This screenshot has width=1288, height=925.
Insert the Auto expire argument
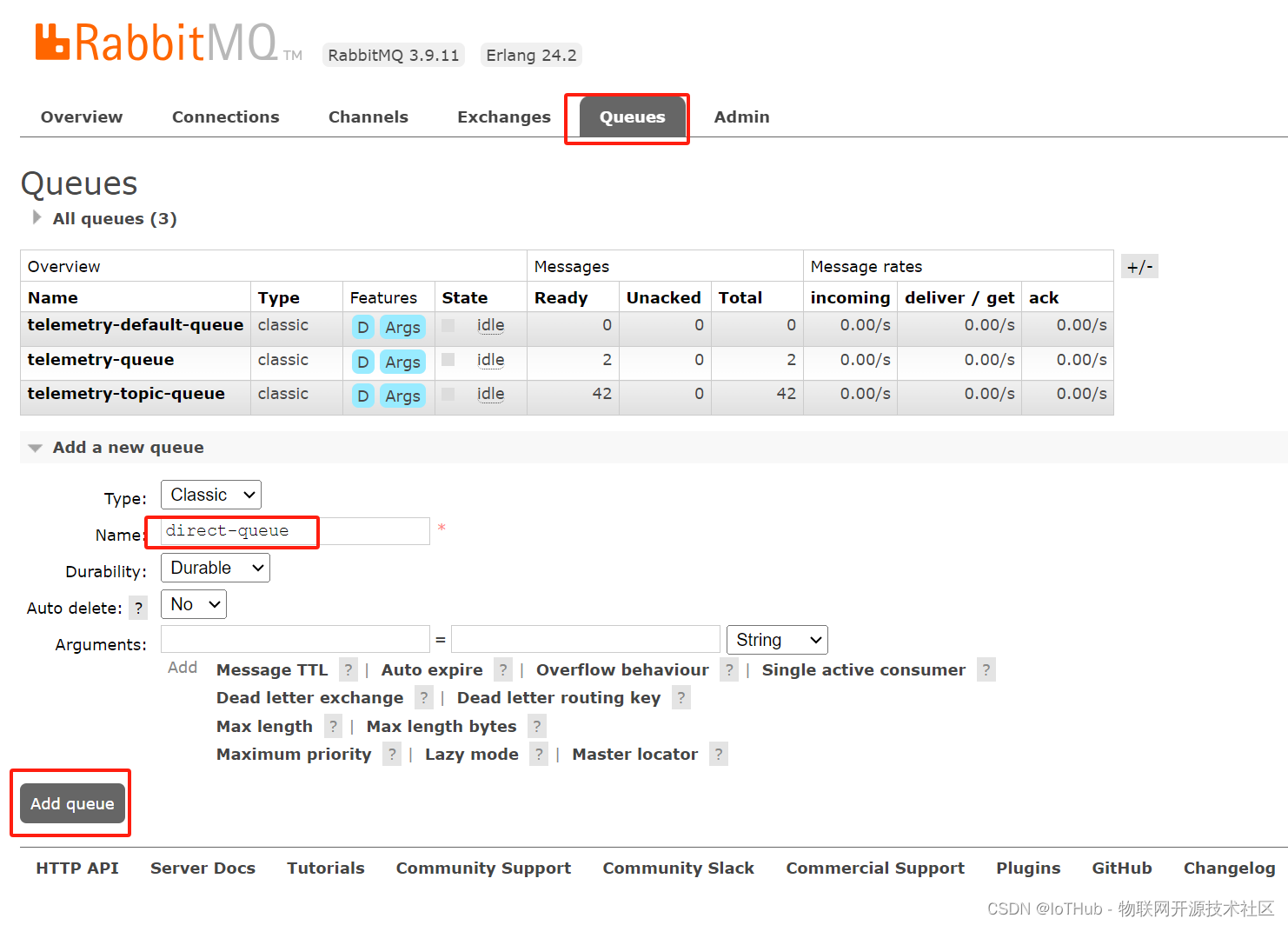pyautogui.click(x=432, y=669)
